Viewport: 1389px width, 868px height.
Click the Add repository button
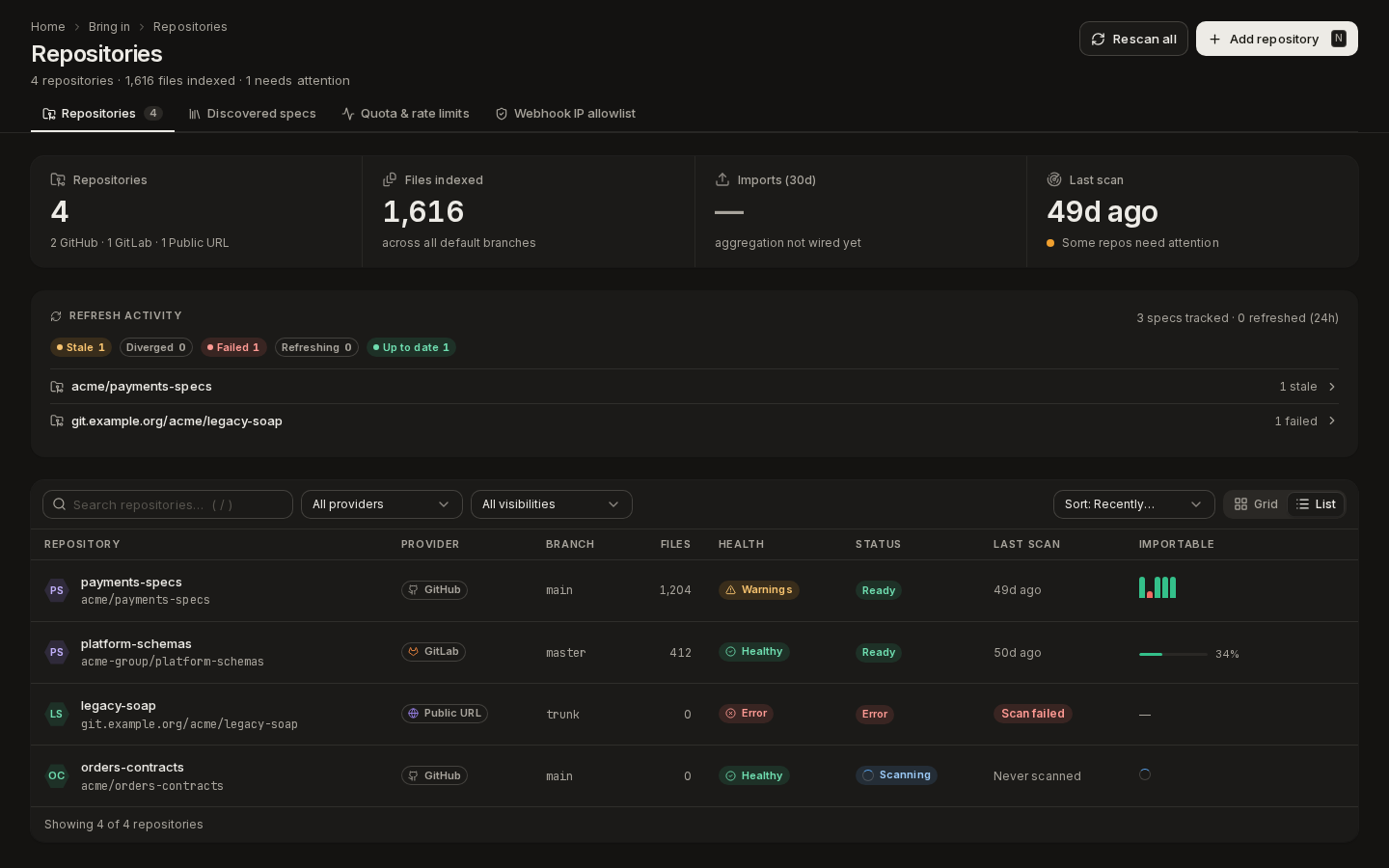pyautogui.click(x=1277, y=39)
